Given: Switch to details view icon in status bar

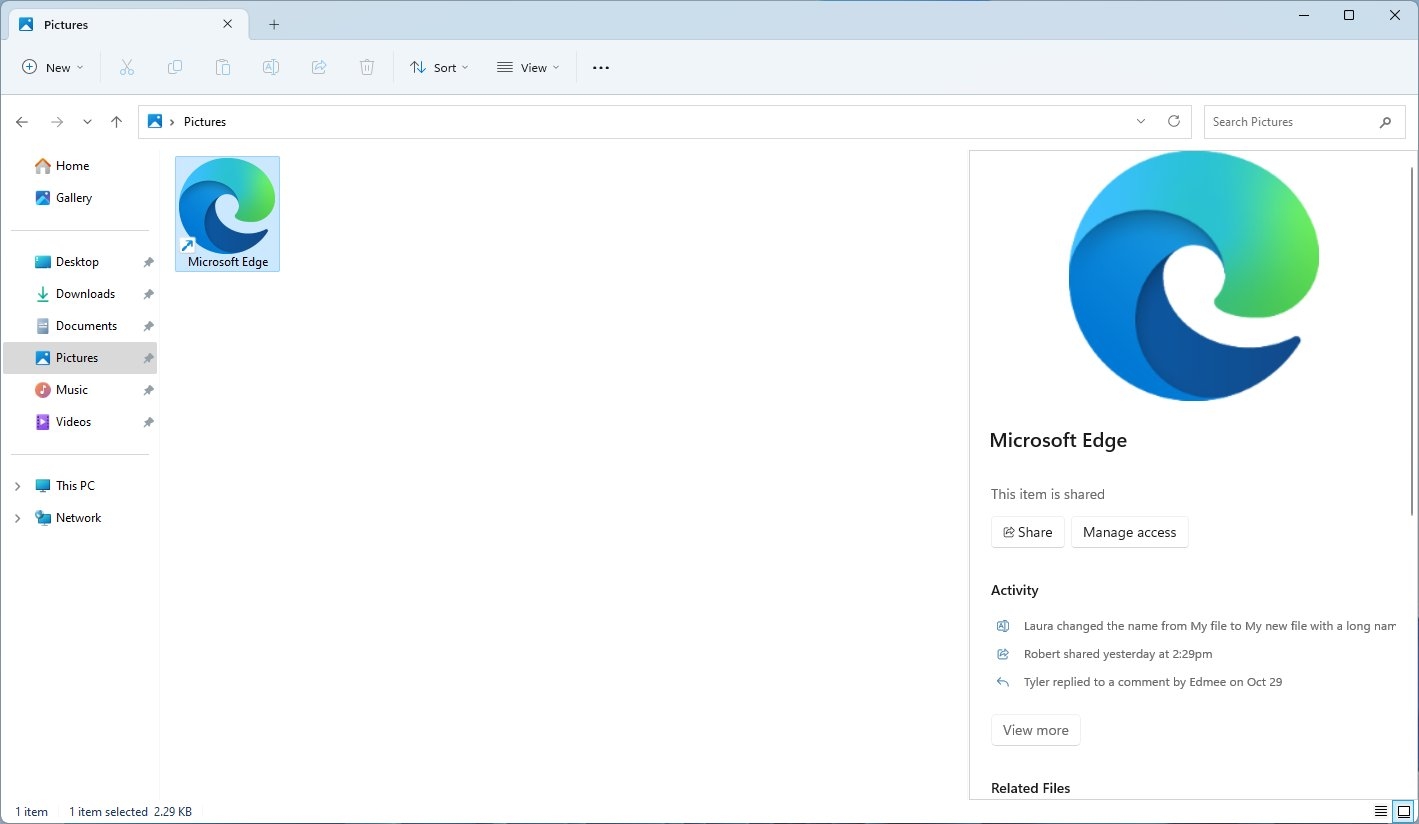Looking at the screenshot, I should point(1381,811).
